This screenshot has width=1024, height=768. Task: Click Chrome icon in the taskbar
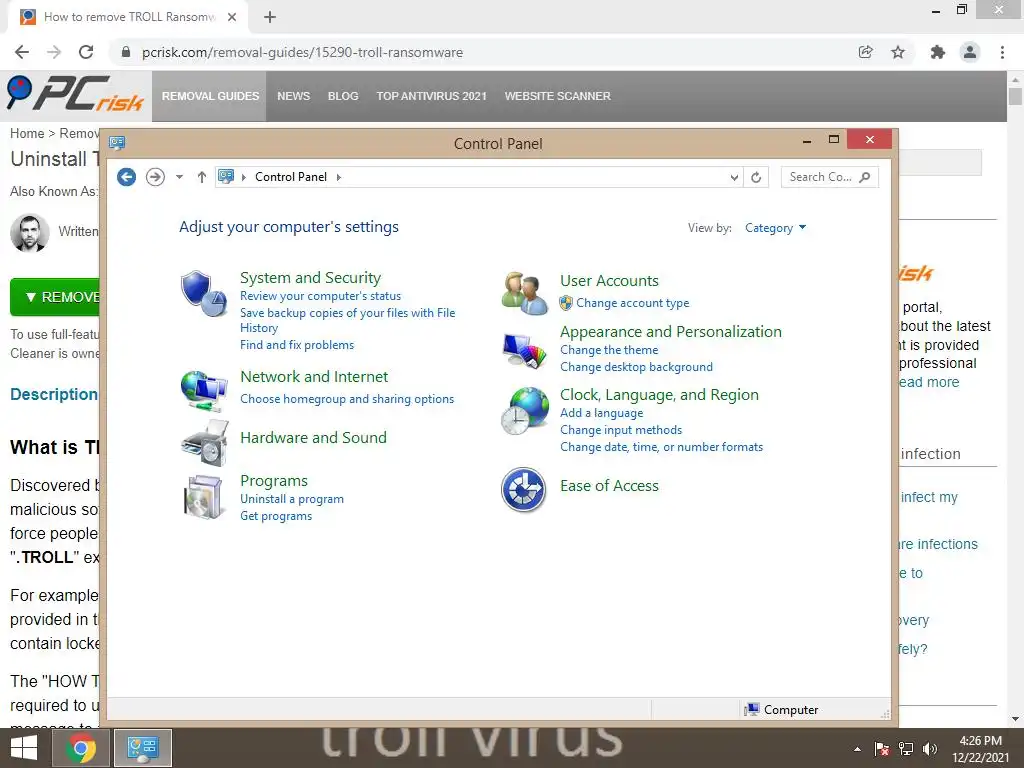click(x=80, y=748)
